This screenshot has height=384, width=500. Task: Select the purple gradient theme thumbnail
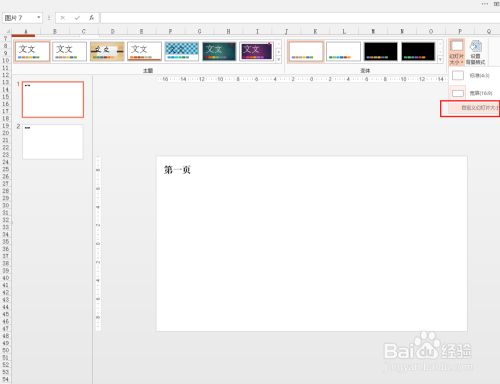click(256, 51)
